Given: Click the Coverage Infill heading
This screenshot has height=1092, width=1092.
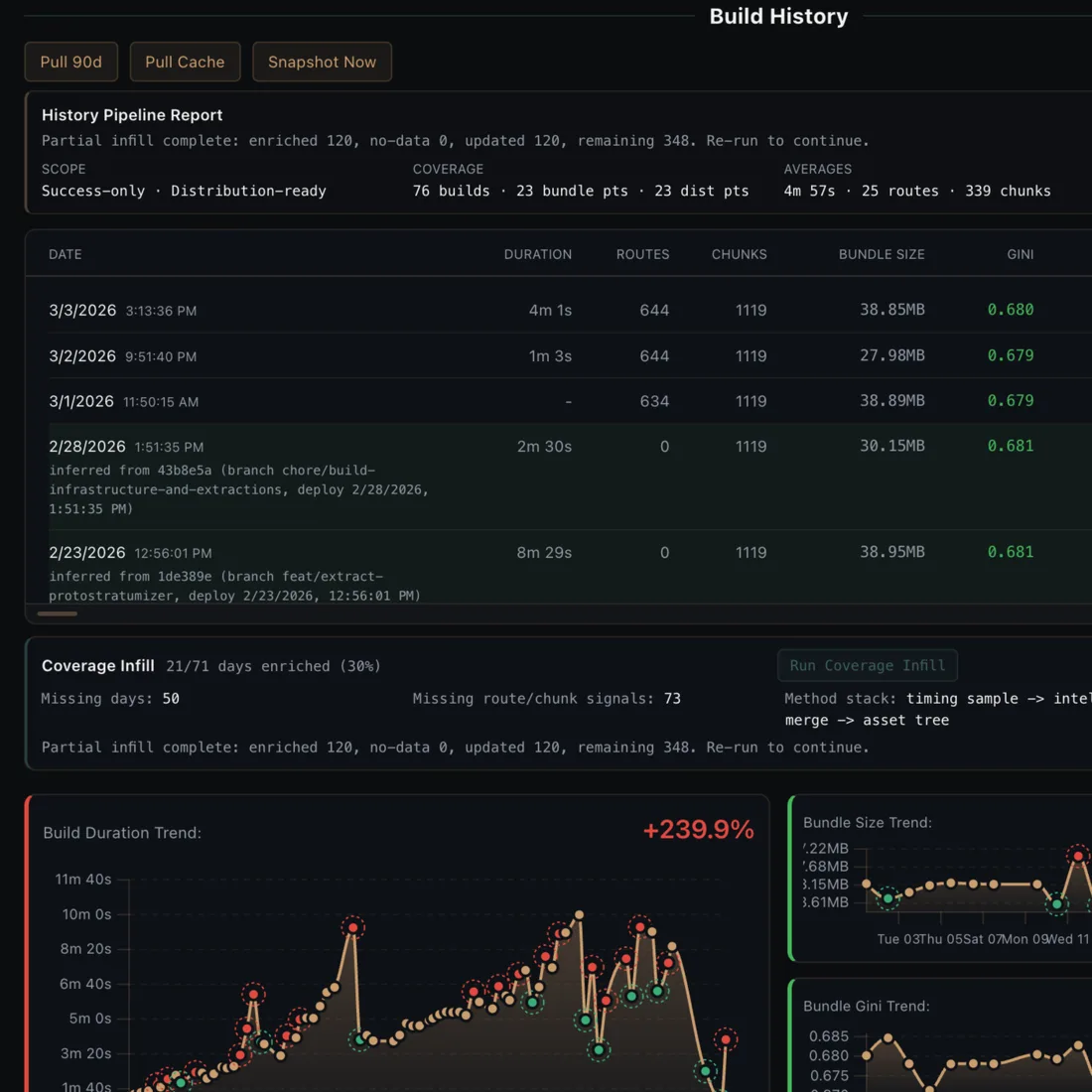Looking at the screenshot, I should click(98, 666).
